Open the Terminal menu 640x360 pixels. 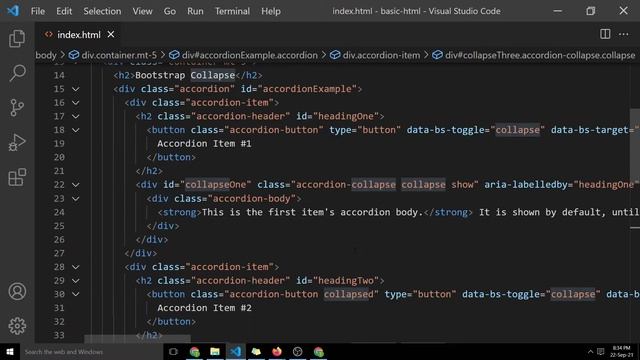(x=232, y=11)
